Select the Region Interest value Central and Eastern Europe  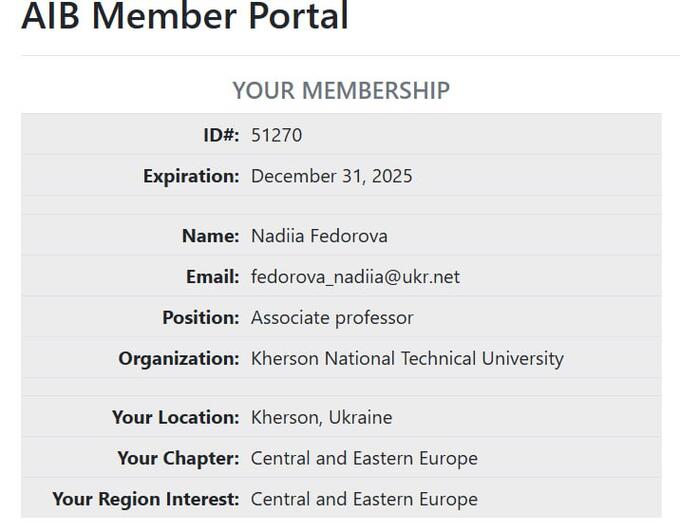364,499
